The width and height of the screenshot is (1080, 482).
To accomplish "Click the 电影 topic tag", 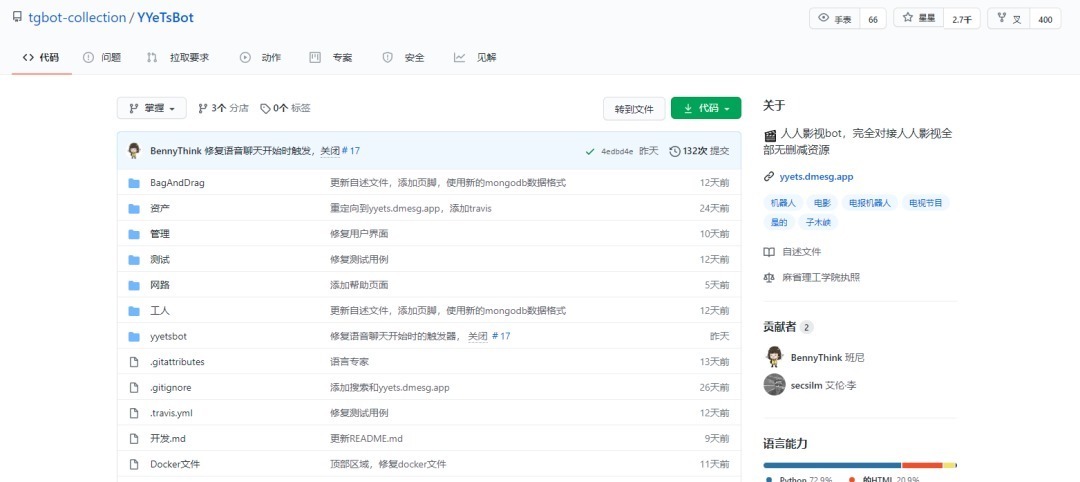I will coord(822,203).
